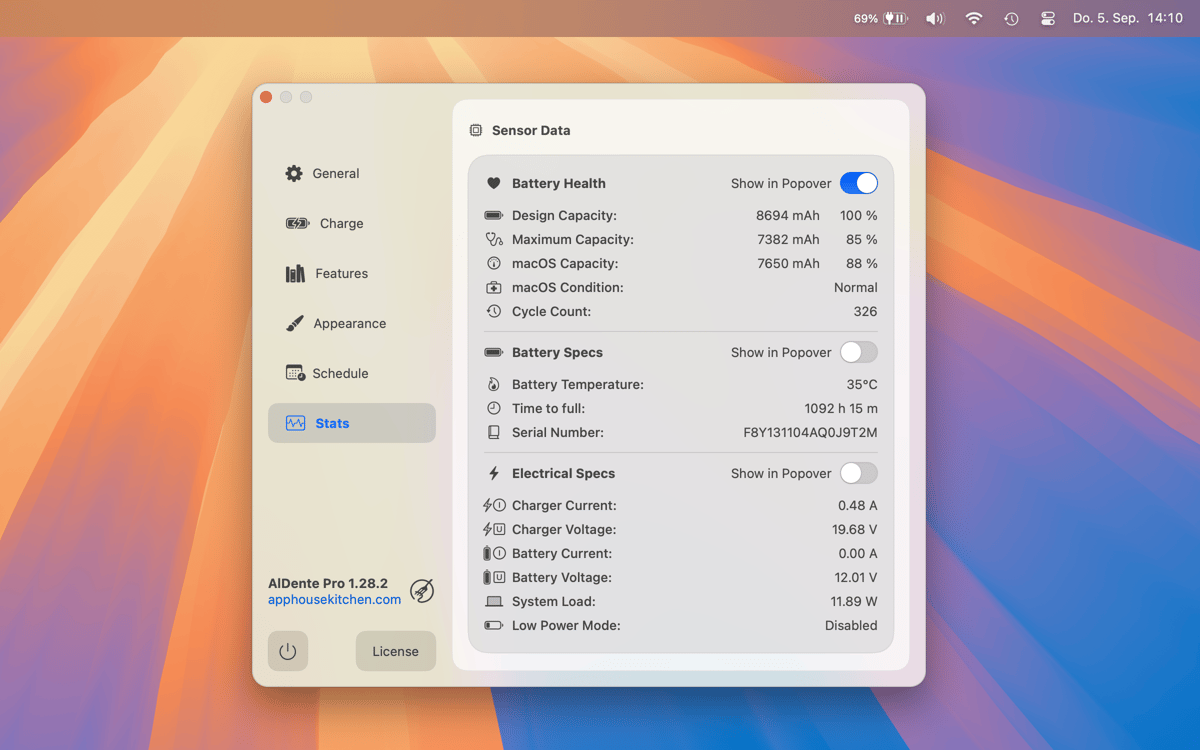Click the lightning bolt Electrical Specs icon
1200x750 pixels.
coord(493,473)
